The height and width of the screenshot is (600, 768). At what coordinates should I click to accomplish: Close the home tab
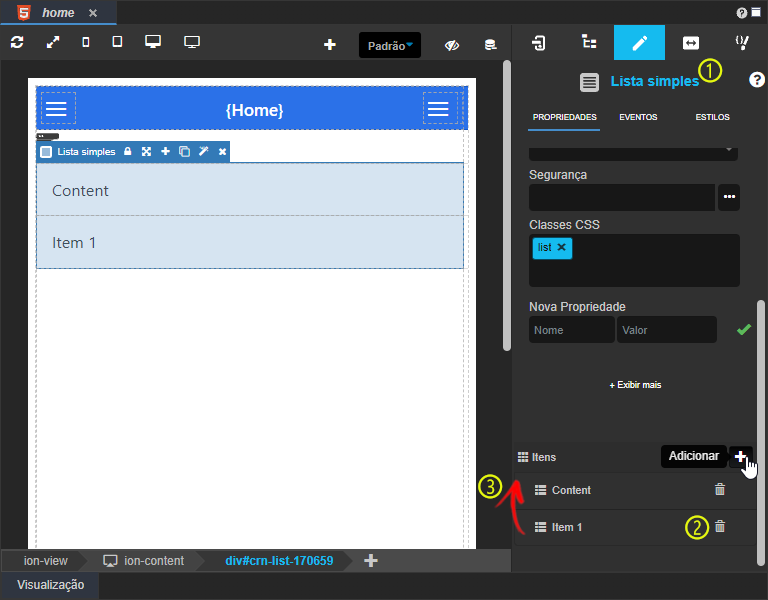tap(93, 13)
